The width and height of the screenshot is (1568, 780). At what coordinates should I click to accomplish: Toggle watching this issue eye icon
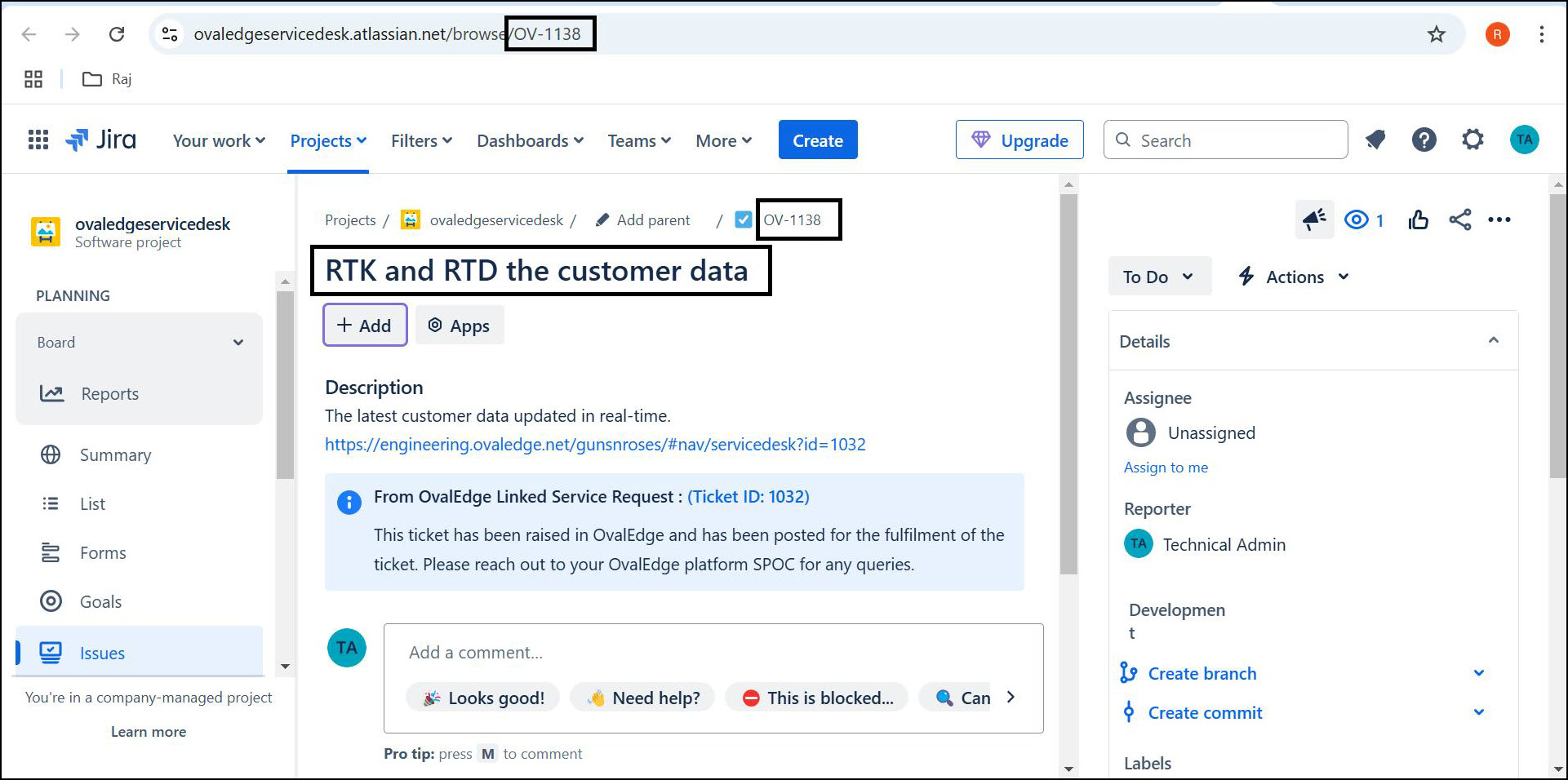[1357, 219]
